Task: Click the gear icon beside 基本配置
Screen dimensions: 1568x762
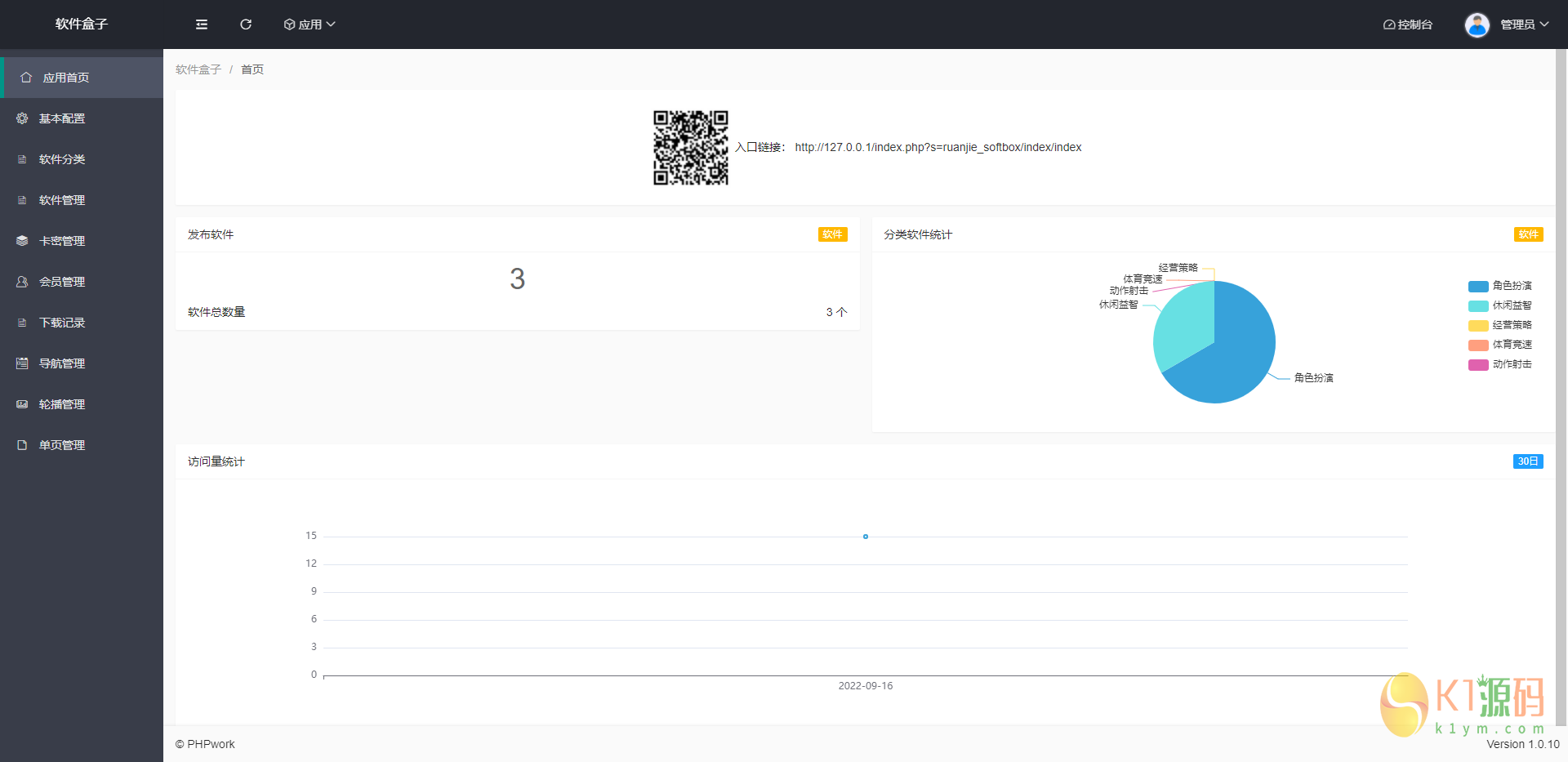Action: tap(22, 118)
